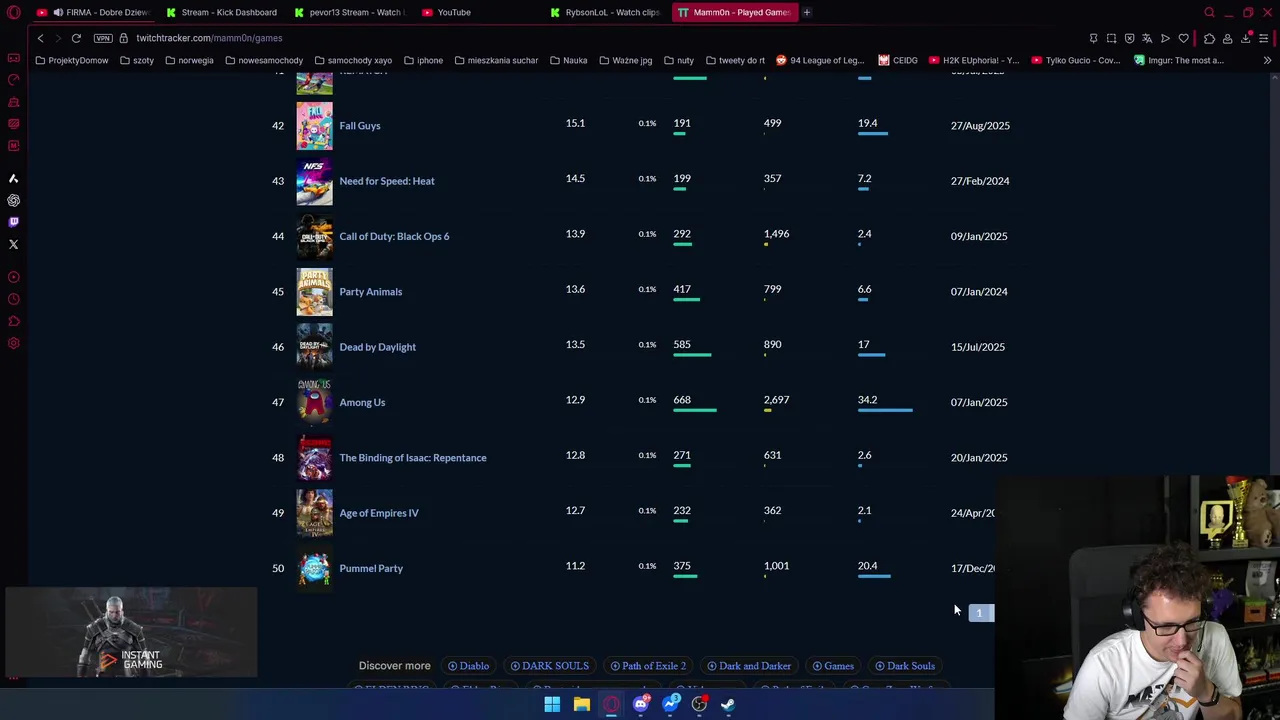Open the Nauka bookmark folder
The width and height of the screenshot is (1280, 720).
568,60
